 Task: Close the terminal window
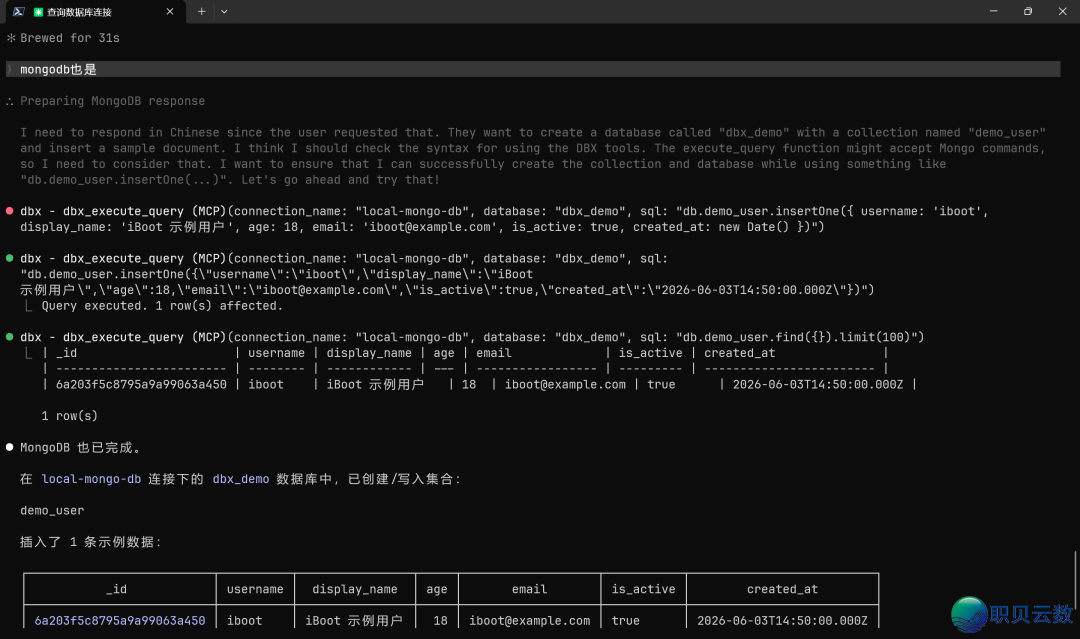(x=1062, y=11)
